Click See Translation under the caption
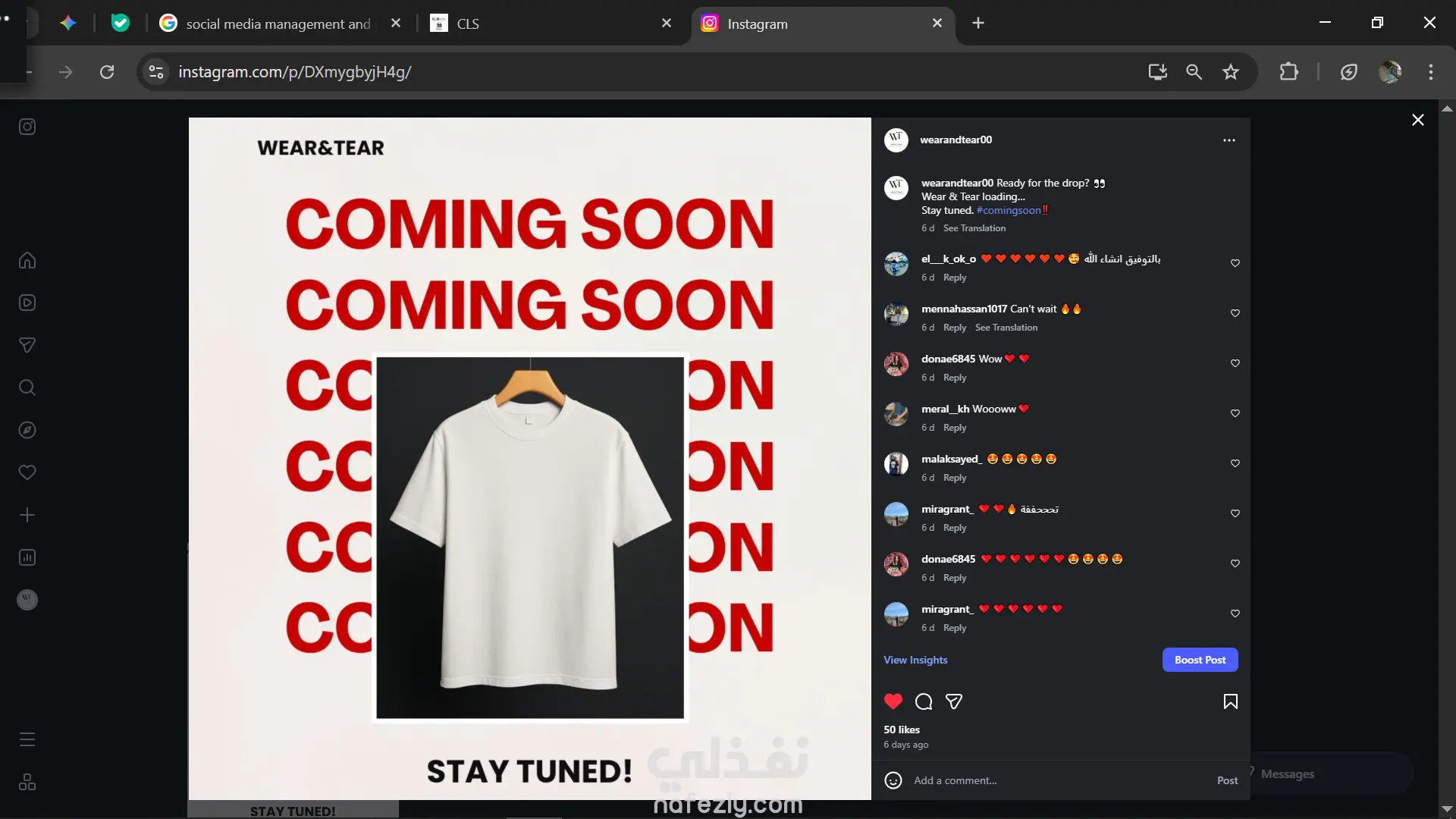The height and width of the screenshot is (819, 1456). (x=974, y=228)
